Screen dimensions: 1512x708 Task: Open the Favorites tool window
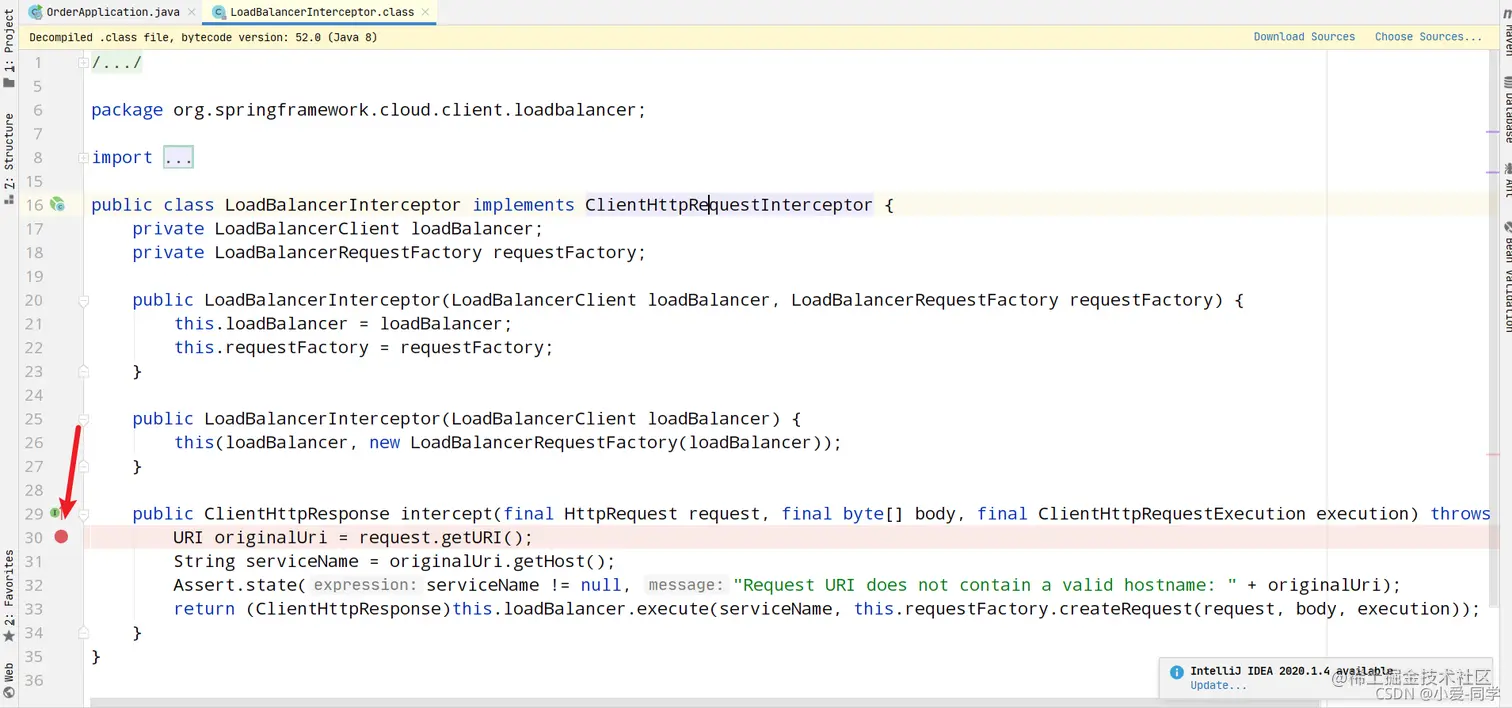[9, 595]
